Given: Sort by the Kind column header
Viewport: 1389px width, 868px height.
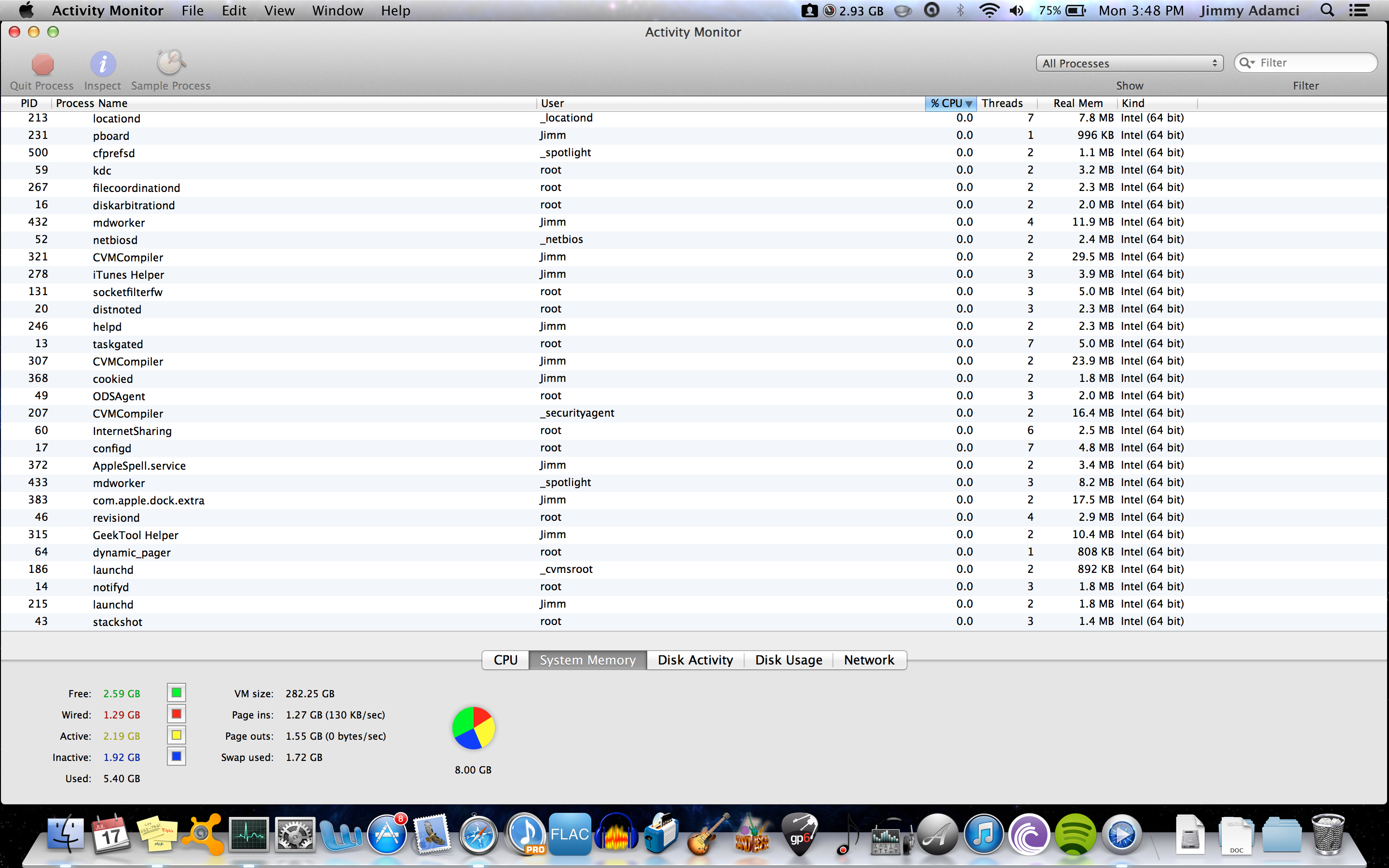Looking at the screenshot, I should (x=1157, y=103).
